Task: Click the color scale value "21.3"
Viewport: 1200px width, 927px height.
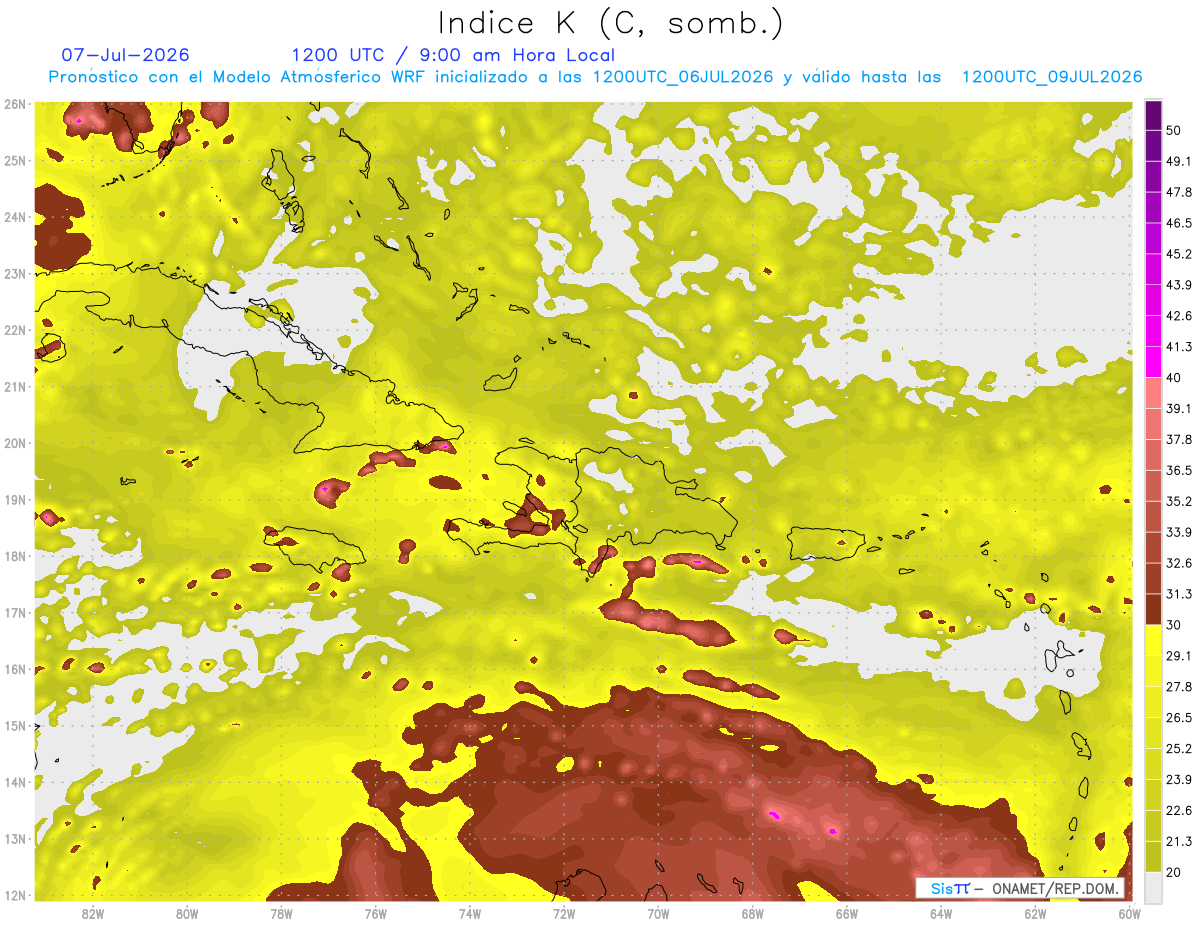Action: [1179, 841]
